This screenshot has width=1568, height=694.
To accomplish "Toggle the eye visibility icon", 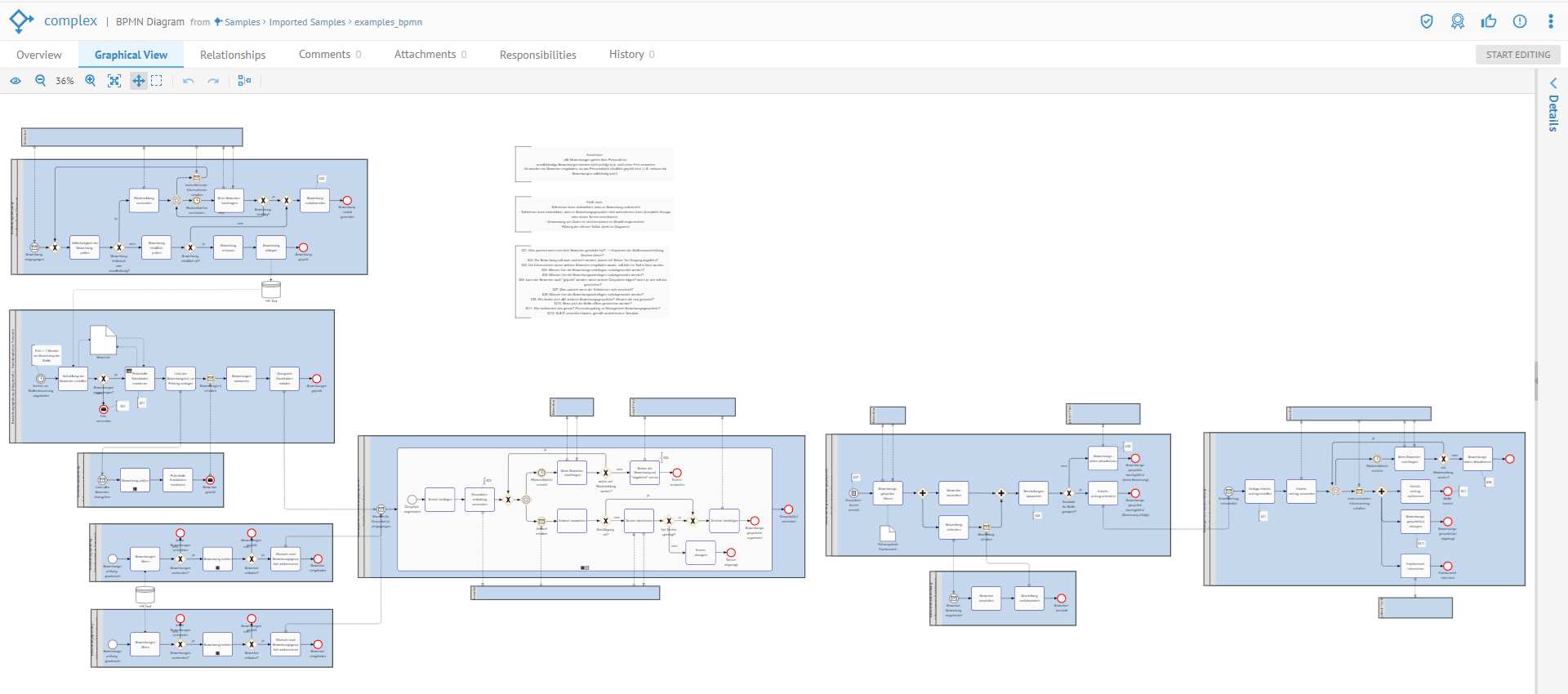I will pos(16,81).
